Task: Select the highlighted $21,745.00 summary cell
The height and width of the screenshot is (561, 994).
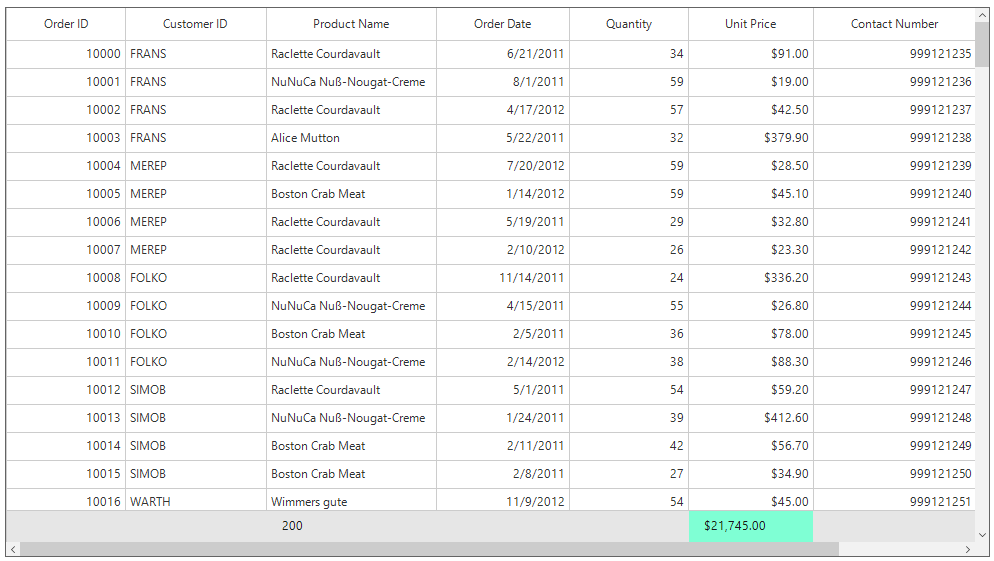Action: (751, 526)
